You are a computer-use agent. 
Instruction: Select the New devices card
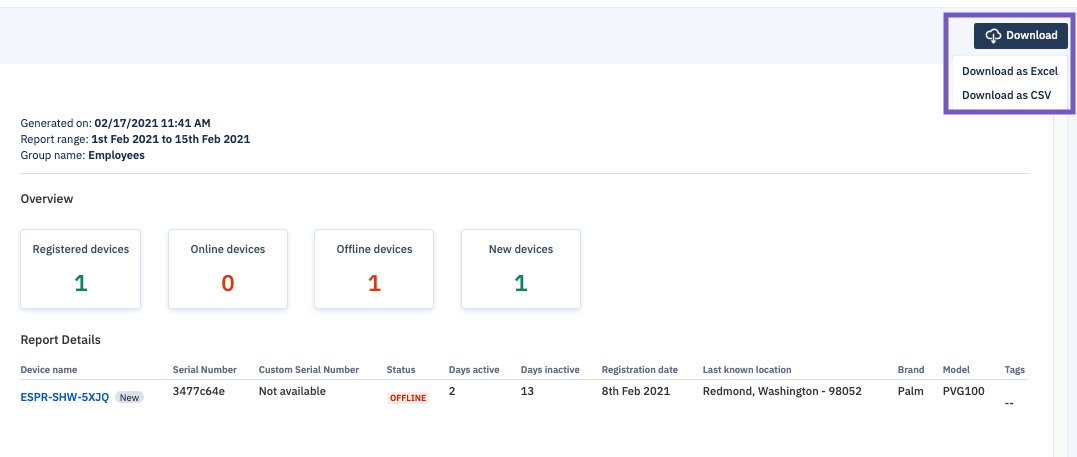pyautogui.click(x=521, y=269)
